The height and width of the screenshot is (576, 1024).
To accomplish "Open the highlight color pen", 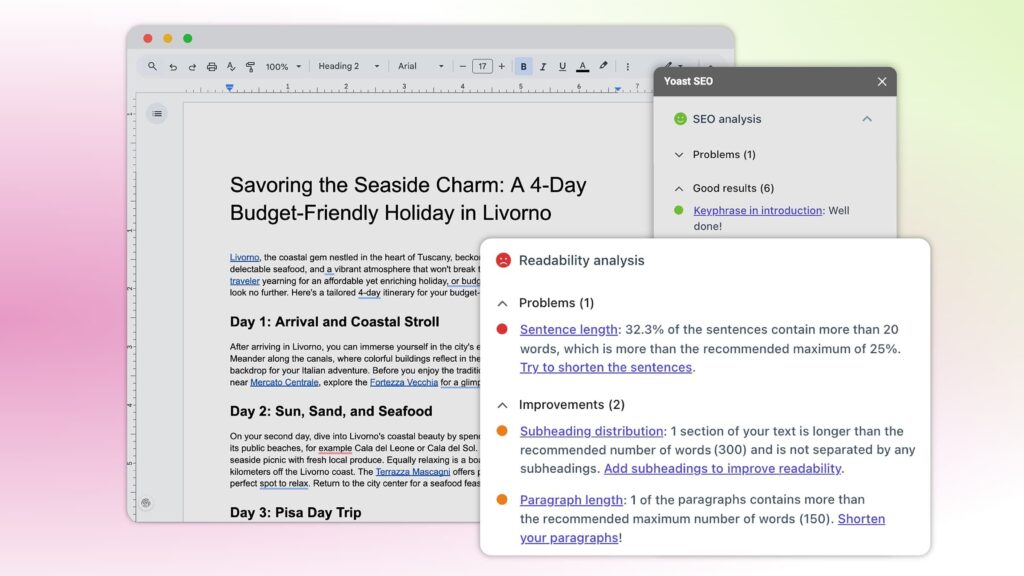I will 603,67.
